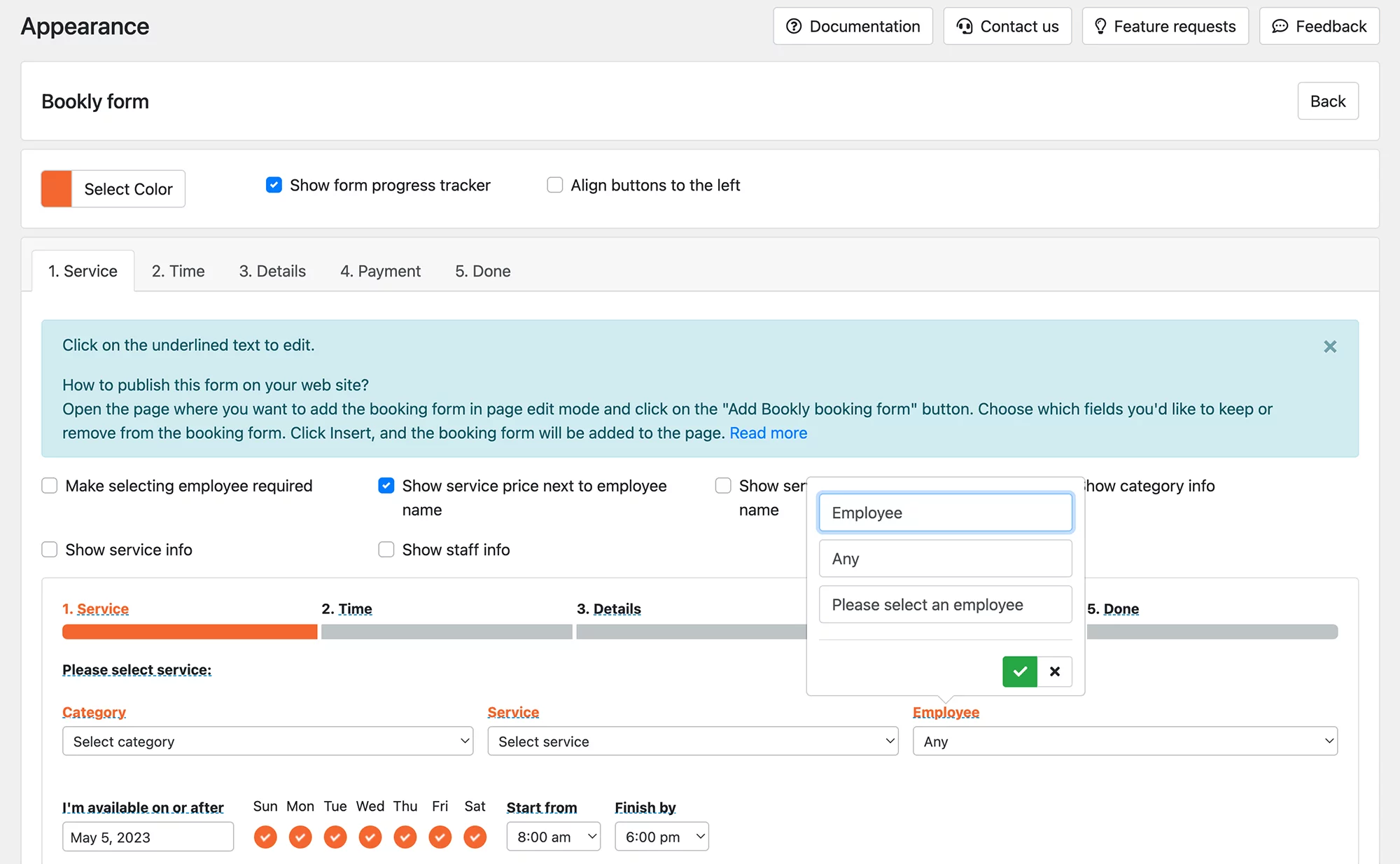Click the May 5, 2023 date field
Viewport: 1400px width, 864px height.
[x=148, y=837]
